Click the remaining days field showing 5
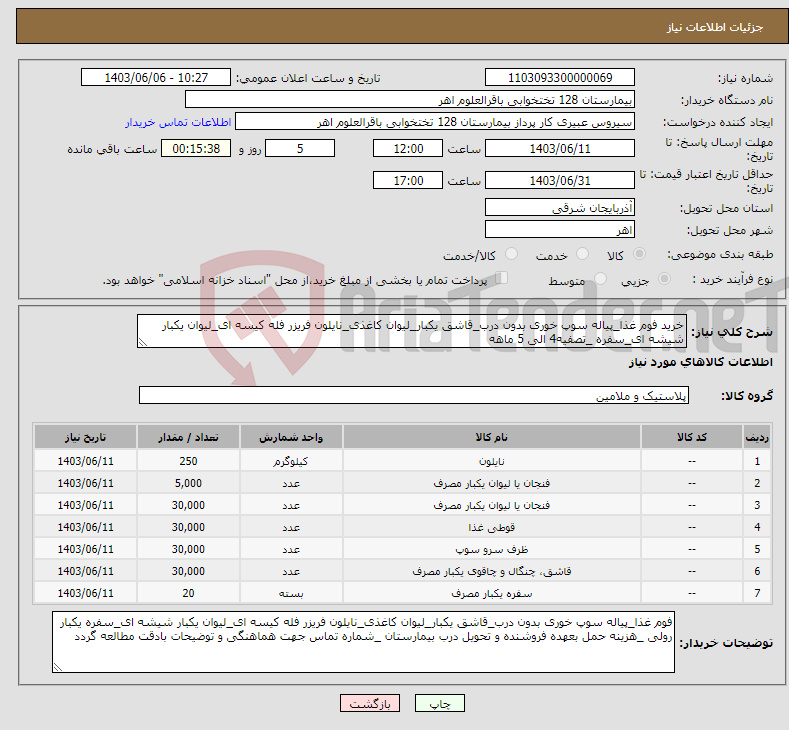Image resolution: width=789 pixels, height=730 pixels. click(300, 148)
